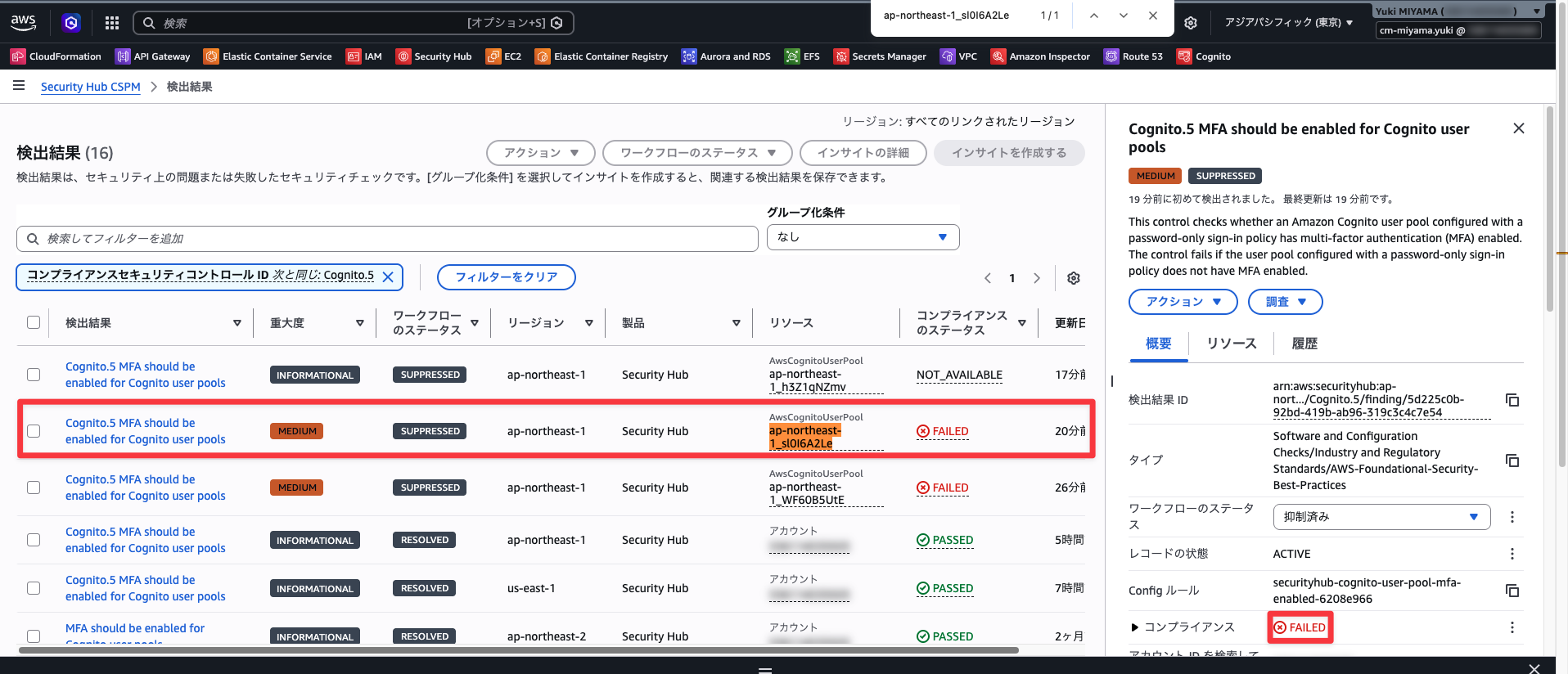Close the finding detail panel
This screenshot has height=674, width=1568.
click(x=1519, y=128)
